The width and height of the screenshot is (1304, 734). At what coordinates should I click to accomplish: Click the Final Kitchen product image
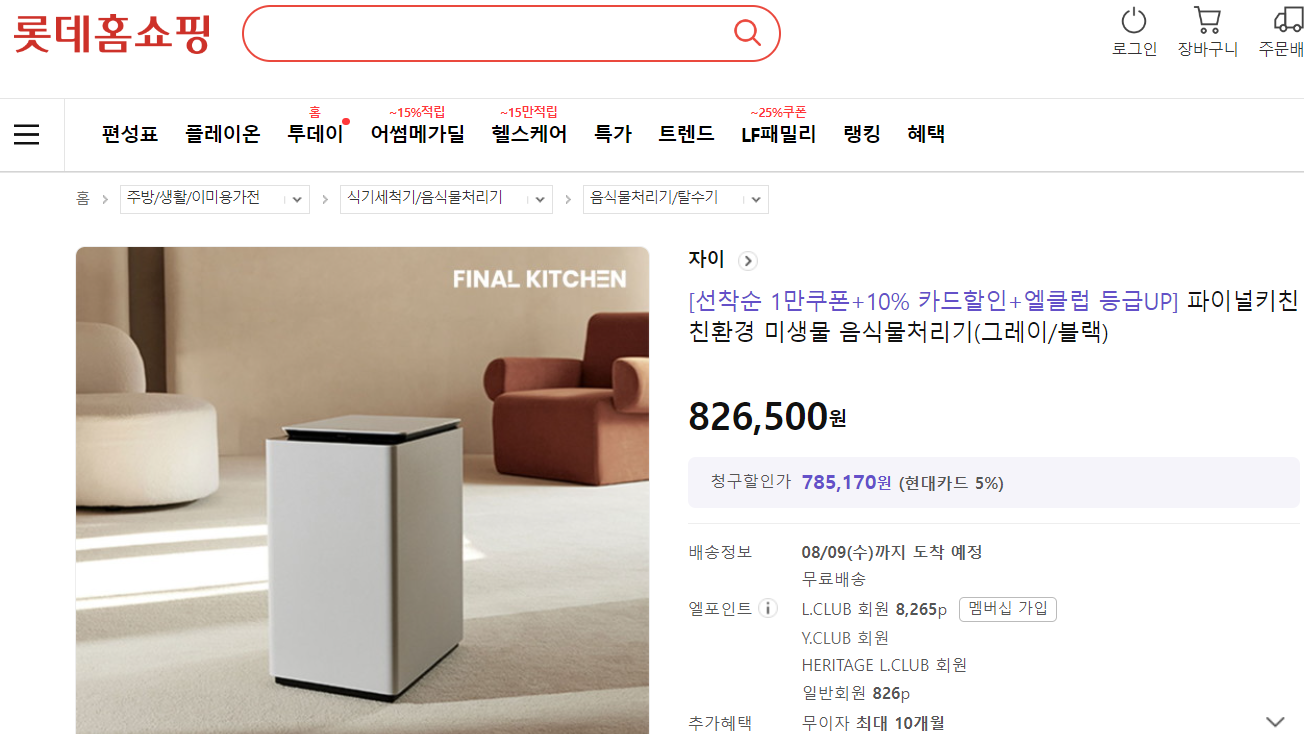pos(362,490)
